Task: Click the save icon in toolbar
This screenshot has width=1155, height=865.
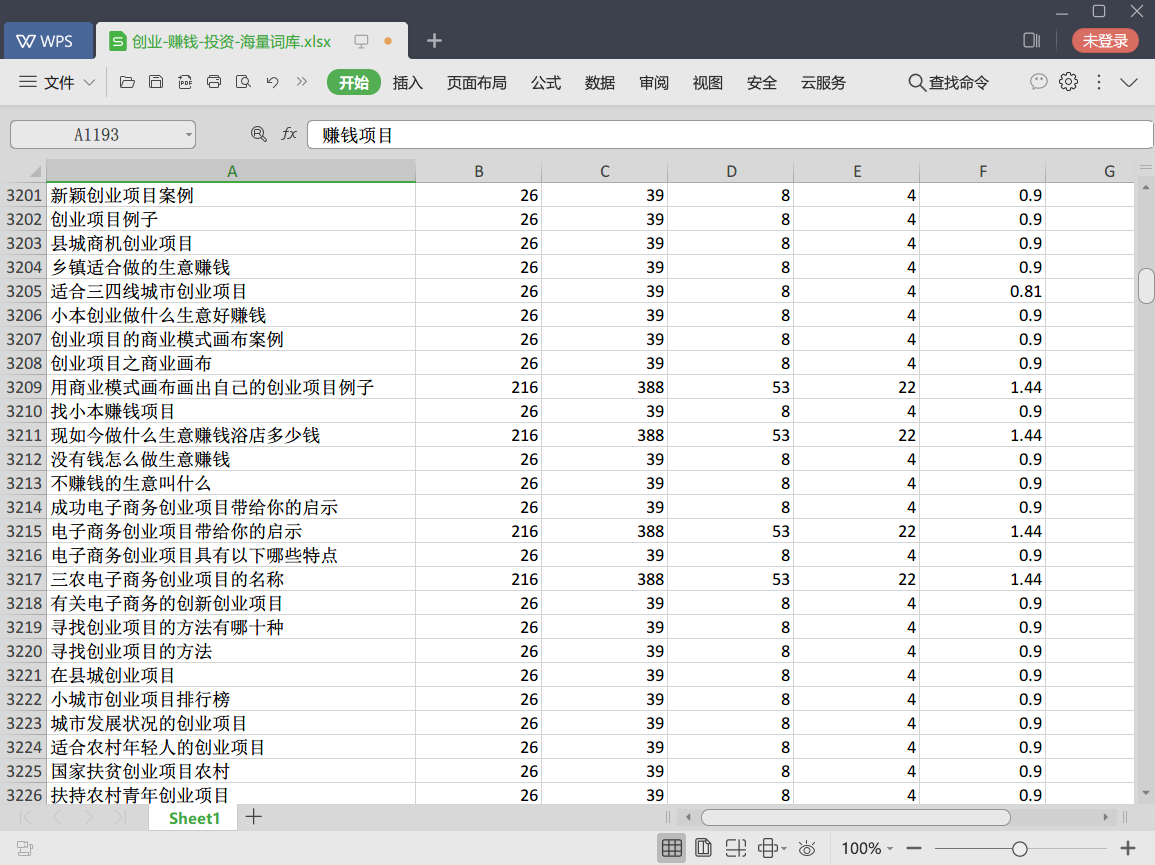Action: 156,83
